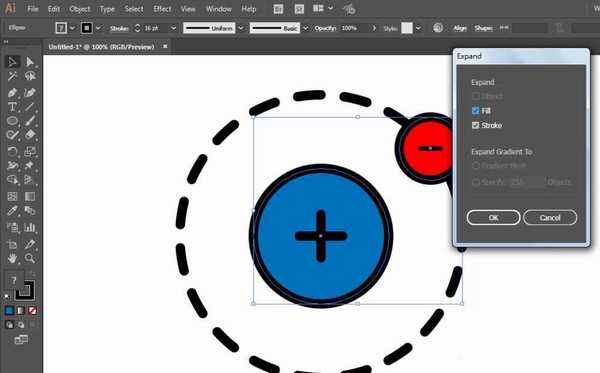Open the Effect menu
Screen dimensions: 600x373
[162, 9]
